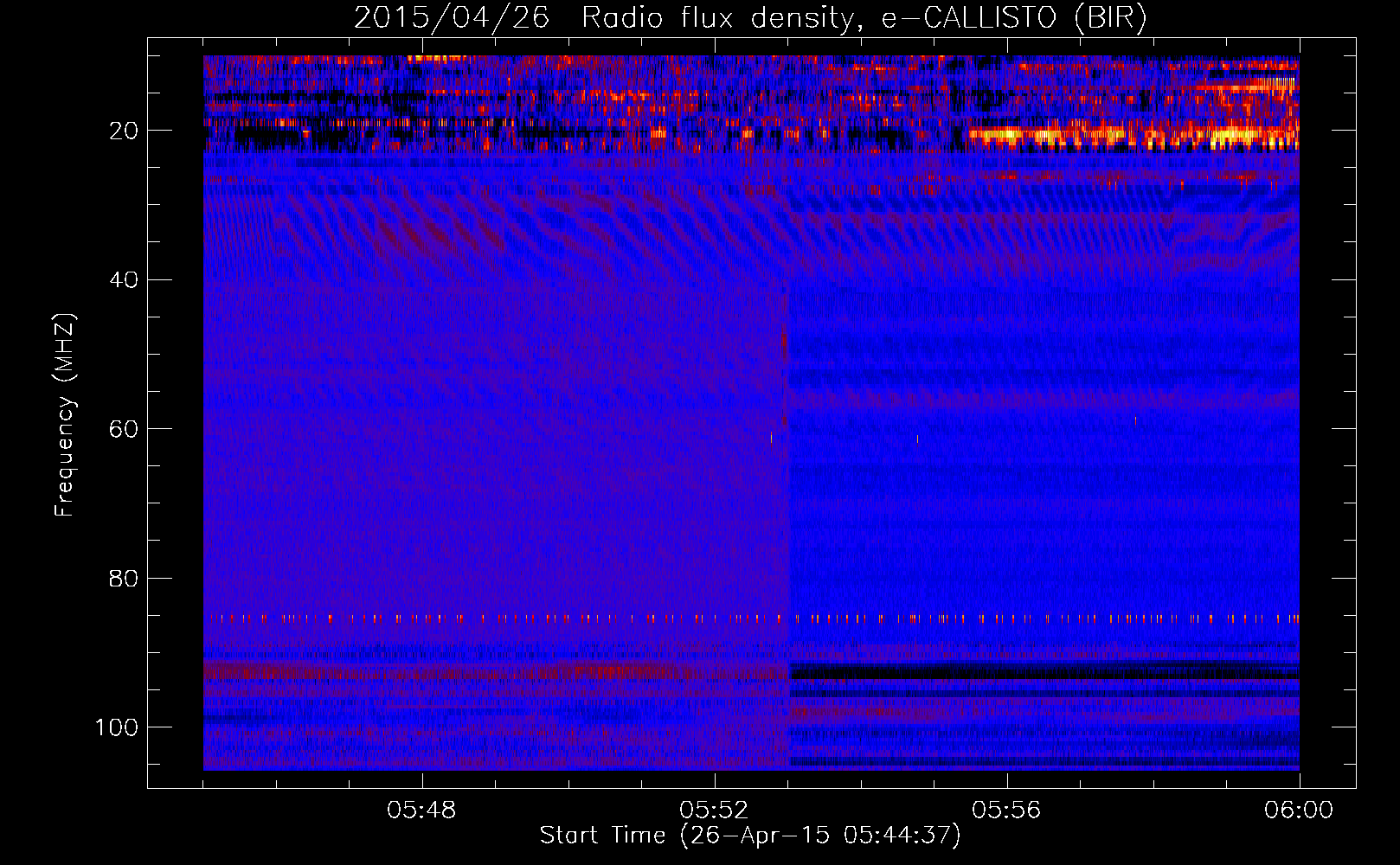Image resolution: width=1400 pixels, height=865 pixels.
Task: Click the '20' frequency tick label
Action: 124,131
